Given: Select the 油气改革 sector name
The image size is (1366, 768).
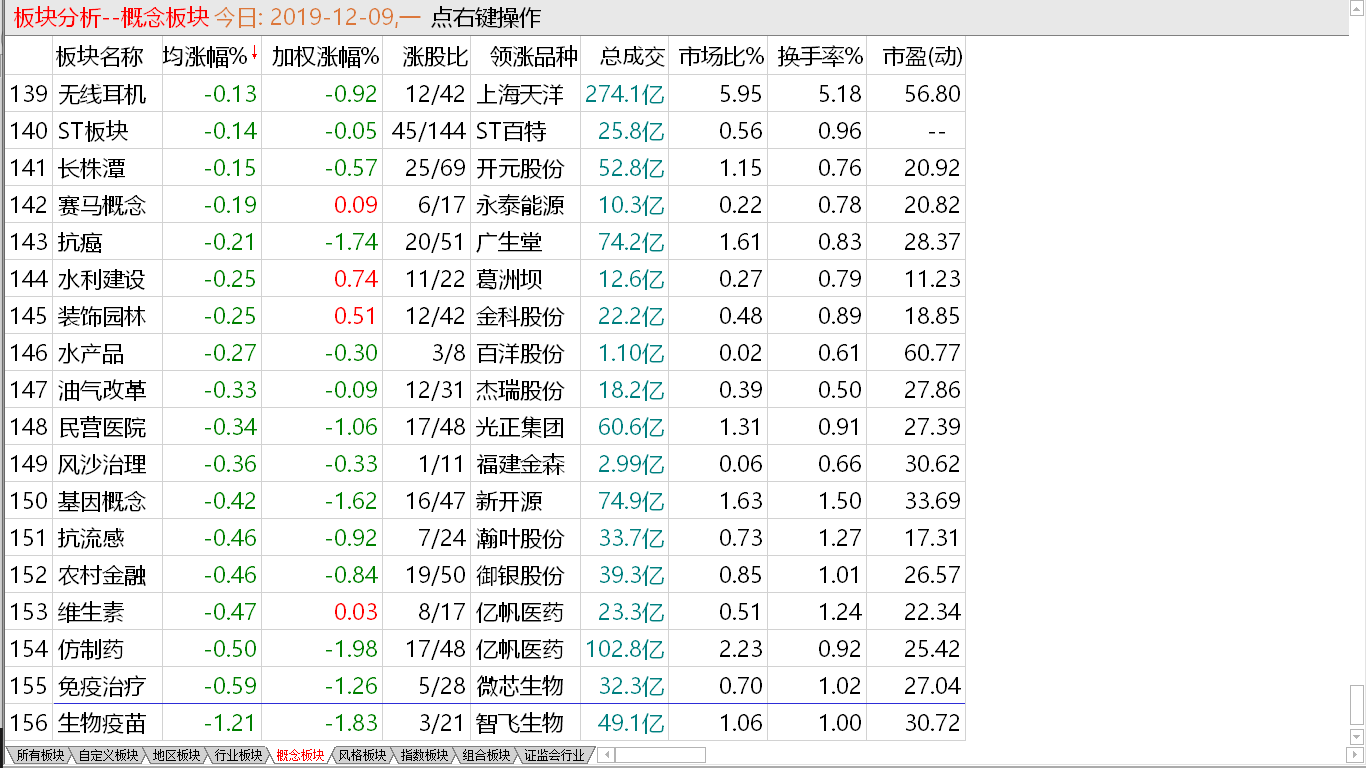Looking at the screenshot, I should [102, 390].
